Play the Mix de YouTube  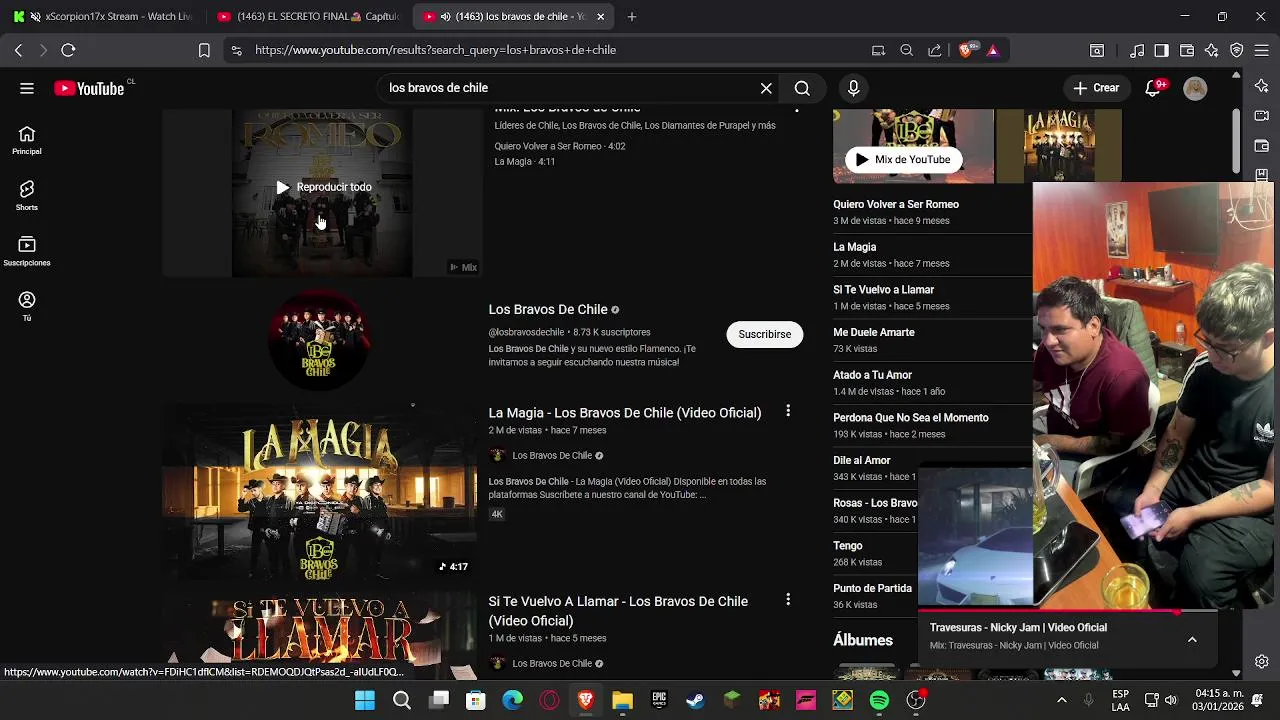903,159
